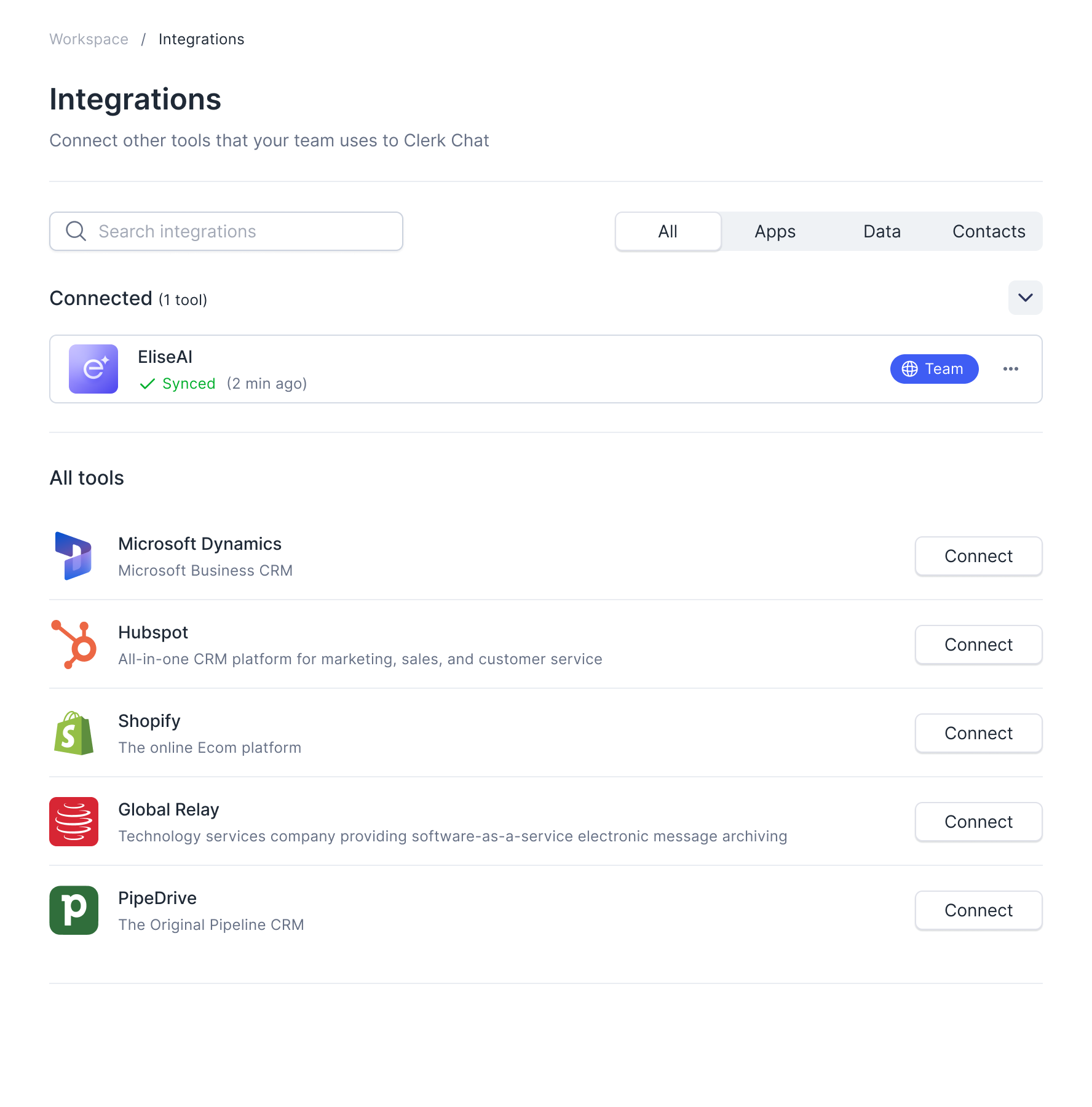Collapse the Connected tools section

click(1025, 298)
